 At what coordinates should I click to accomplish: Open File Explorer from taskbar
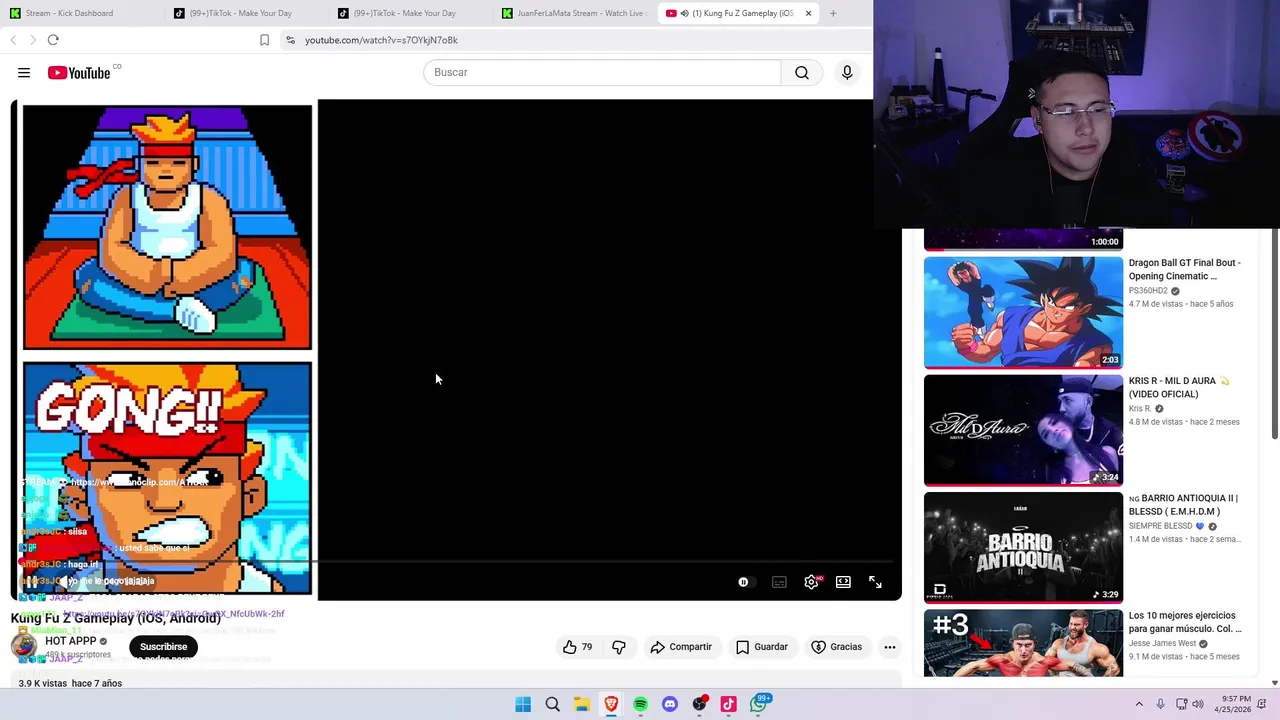pyautogui.click(x=581, y=704)
